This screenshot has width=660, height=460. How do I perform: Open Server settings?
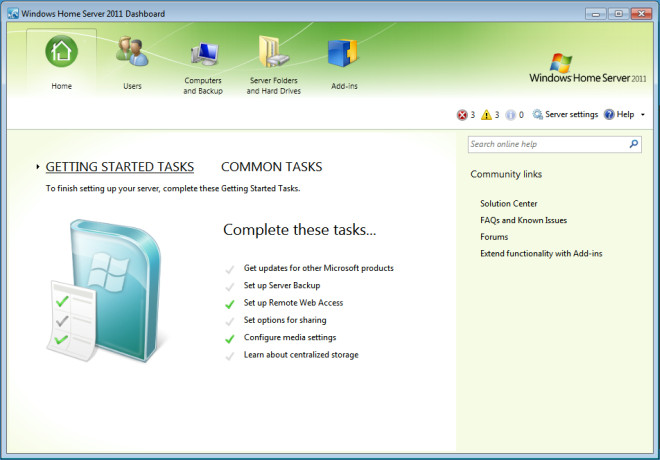(565, 114)
